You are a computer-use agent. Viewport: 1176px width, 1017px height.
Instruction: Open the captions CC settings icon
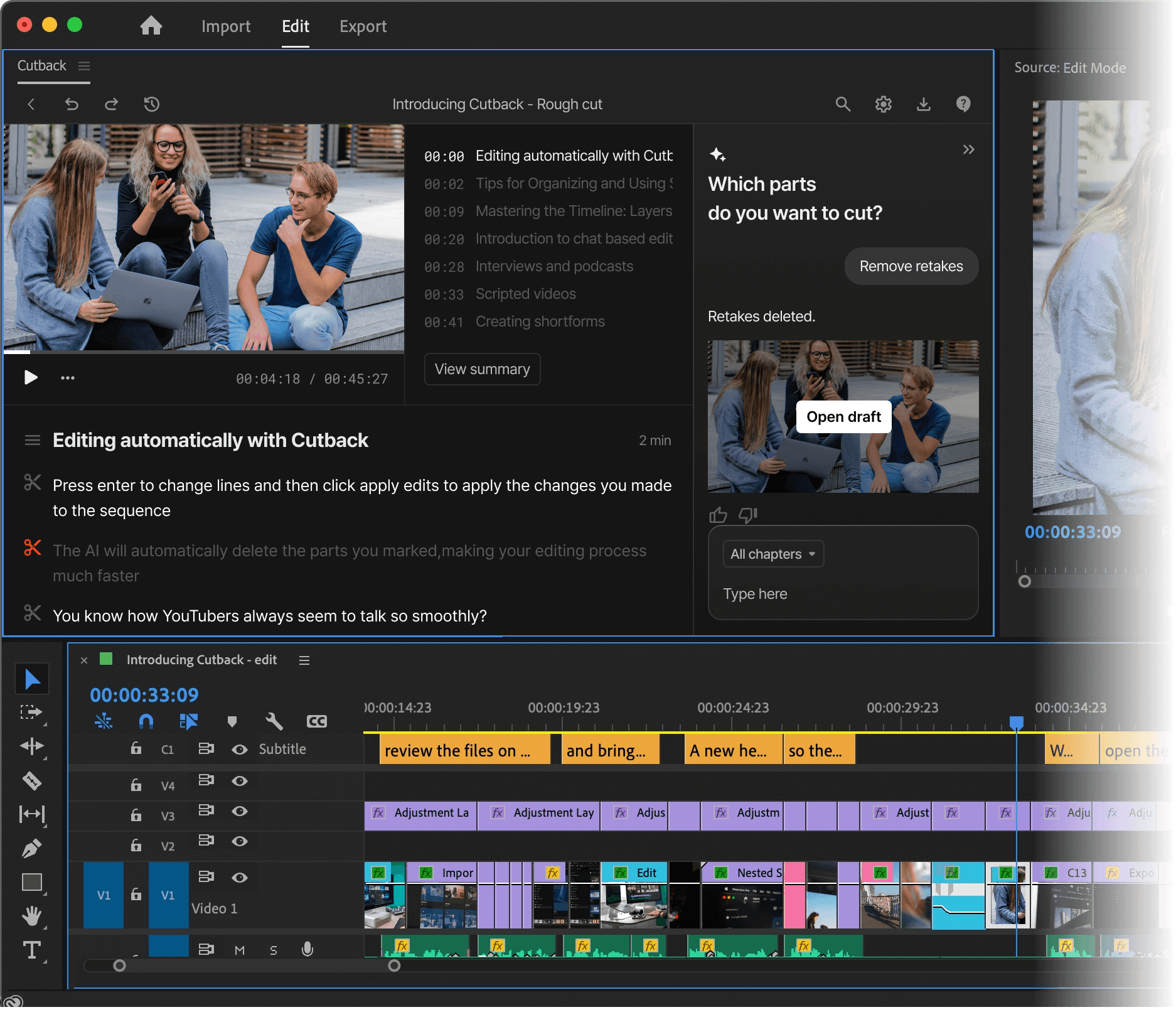pos(316,721)
